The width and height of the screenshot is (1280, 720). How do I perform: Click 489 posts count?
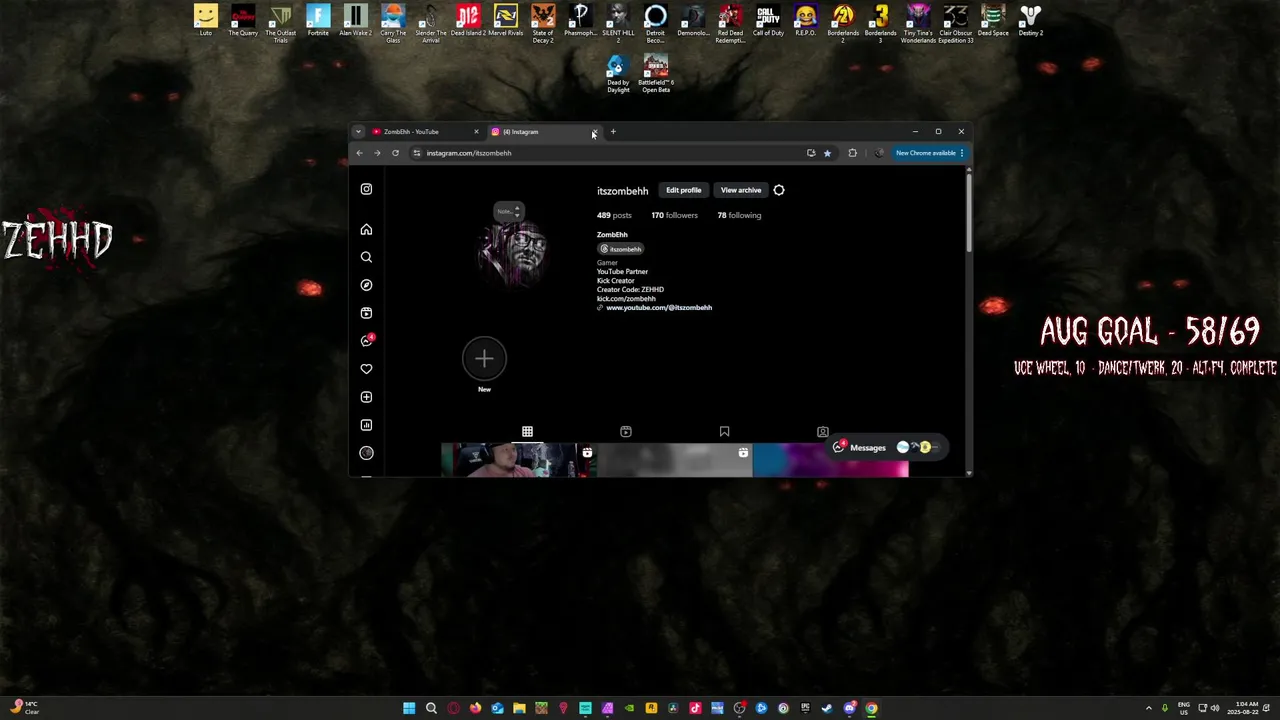[x=614, y=215]
